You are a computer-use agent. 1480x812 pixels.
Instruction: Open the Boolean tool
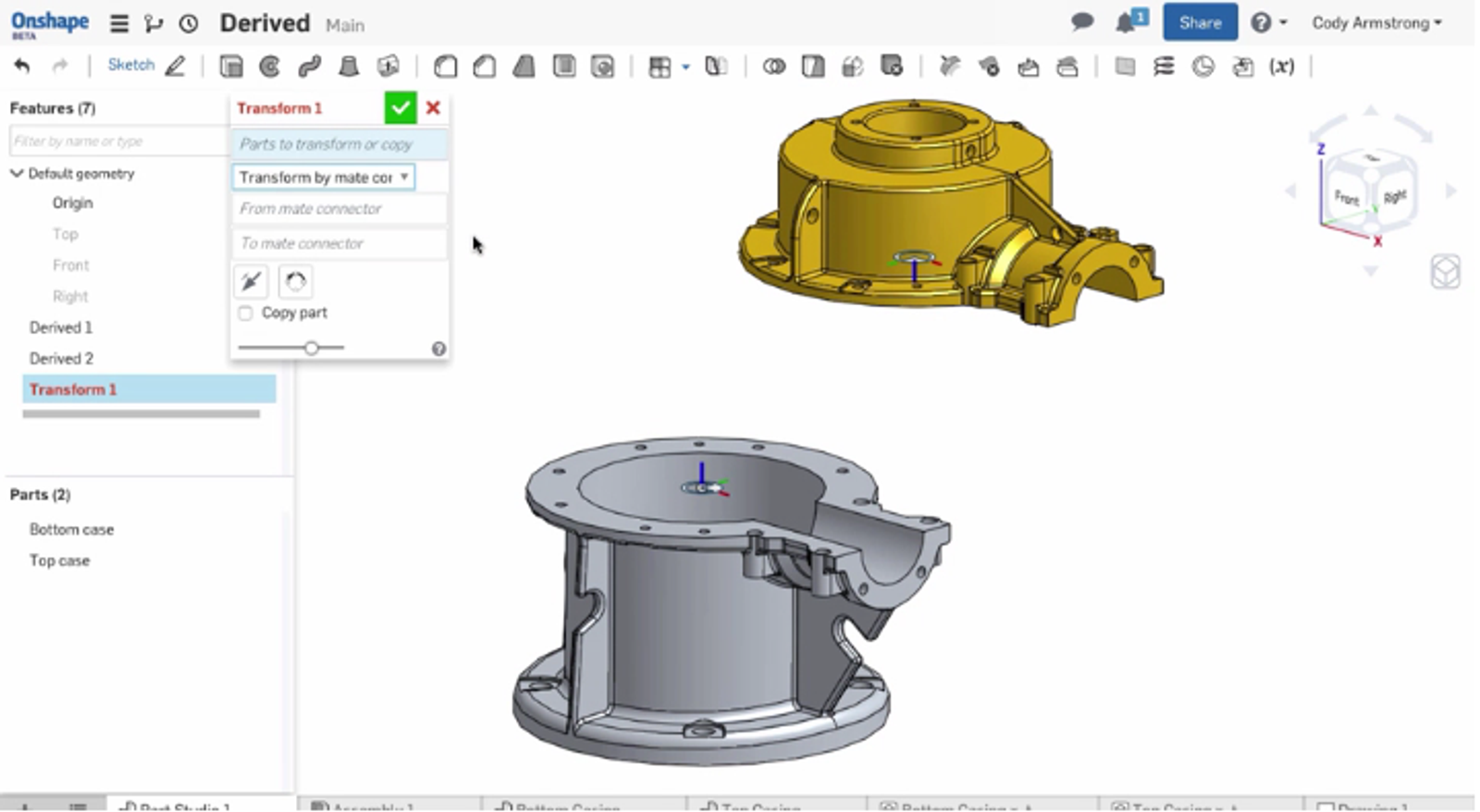[774, 67]
